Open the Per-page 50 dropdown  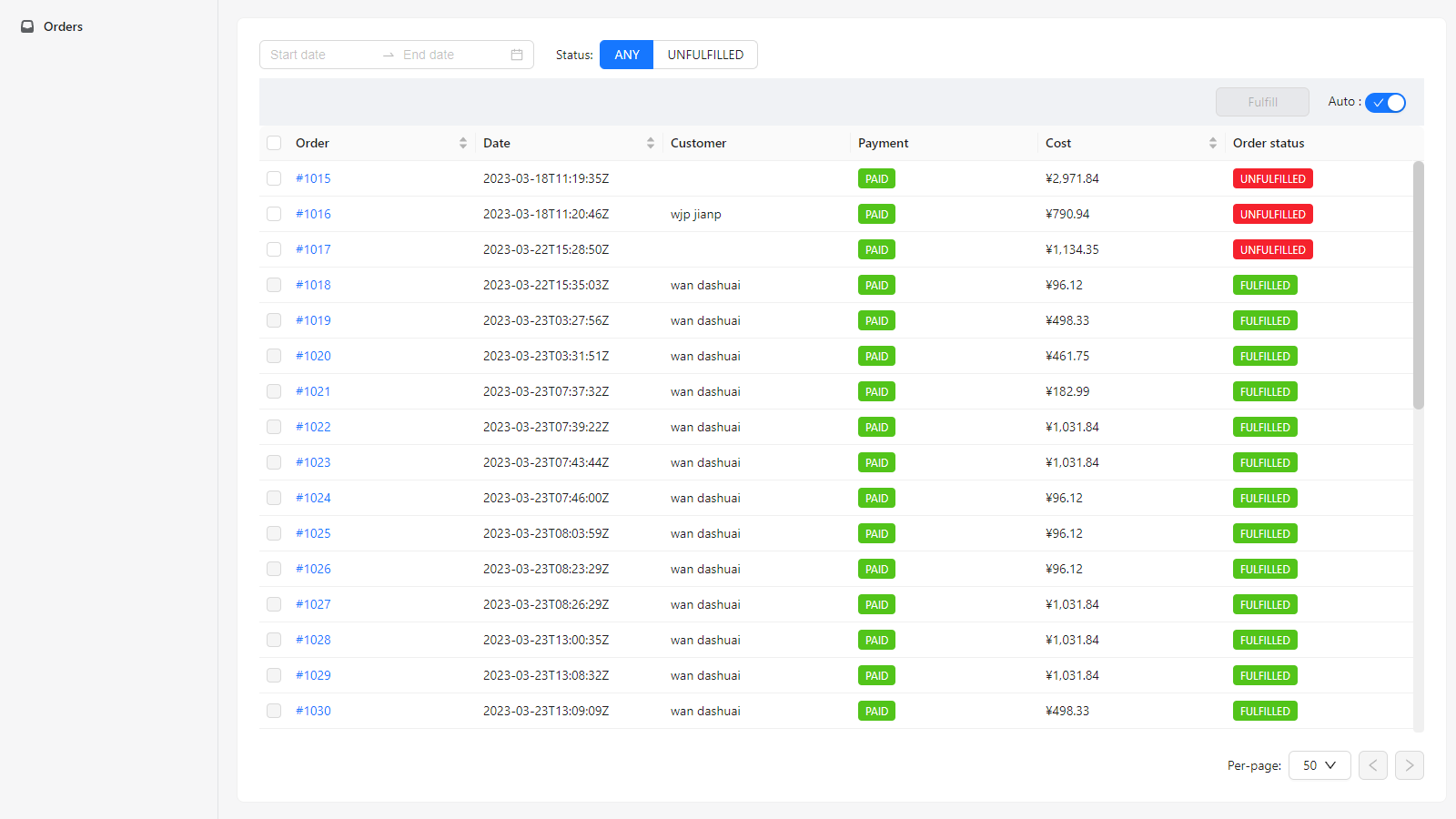(x=1319, y=765)
